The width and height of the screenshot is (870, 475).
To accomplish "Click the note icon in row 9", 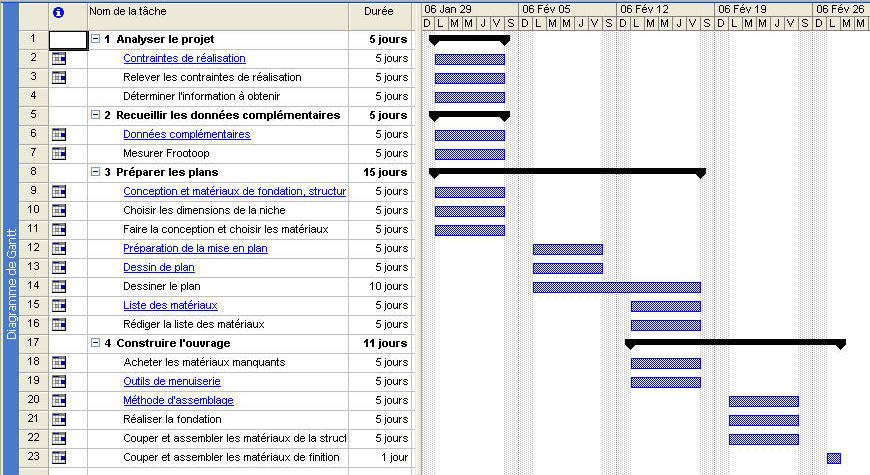I will (x=59, y=191).
